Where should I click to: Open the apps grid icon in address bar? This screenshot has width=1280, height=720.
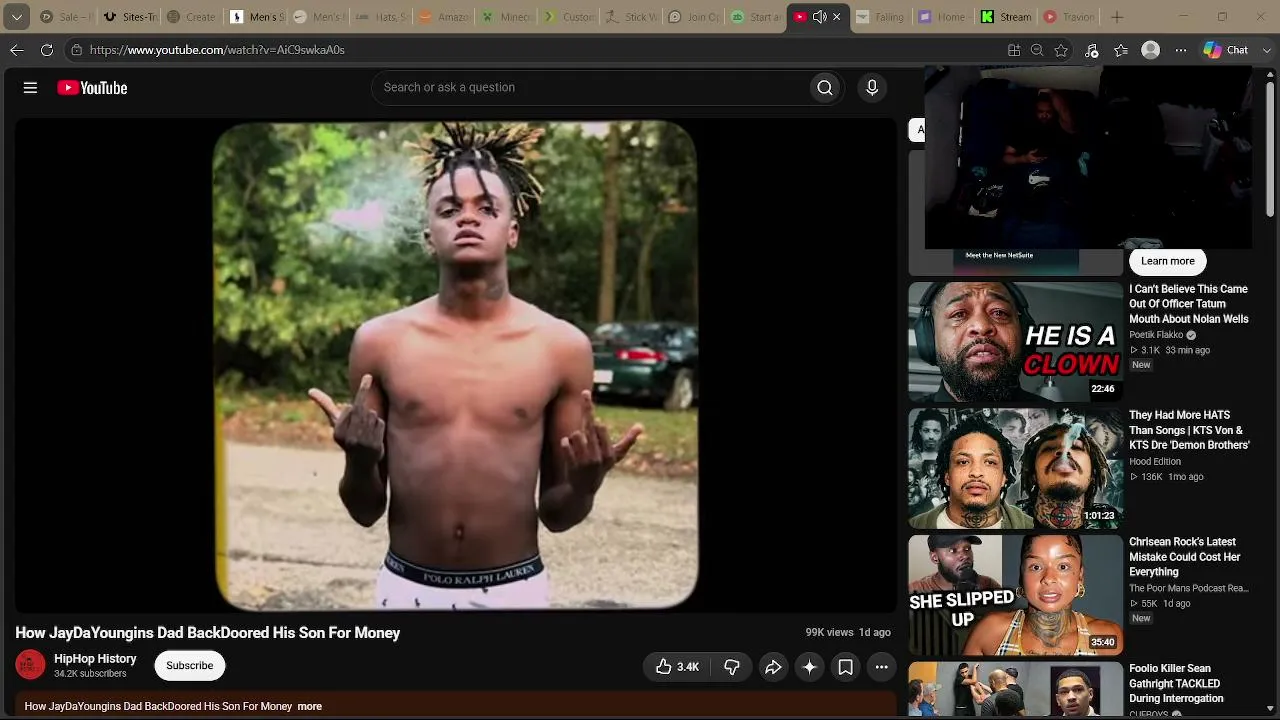pos(1013,50)
